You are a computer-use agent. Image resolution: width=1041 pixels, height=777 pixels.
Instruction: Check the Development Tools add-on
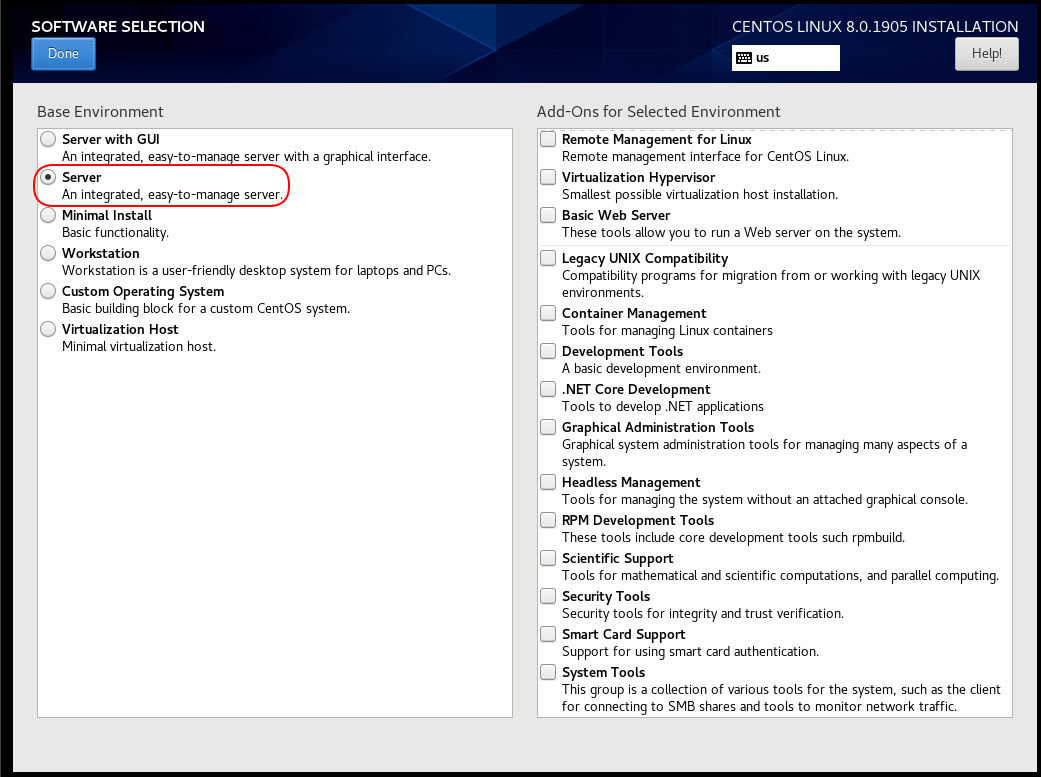click(547, 350)
